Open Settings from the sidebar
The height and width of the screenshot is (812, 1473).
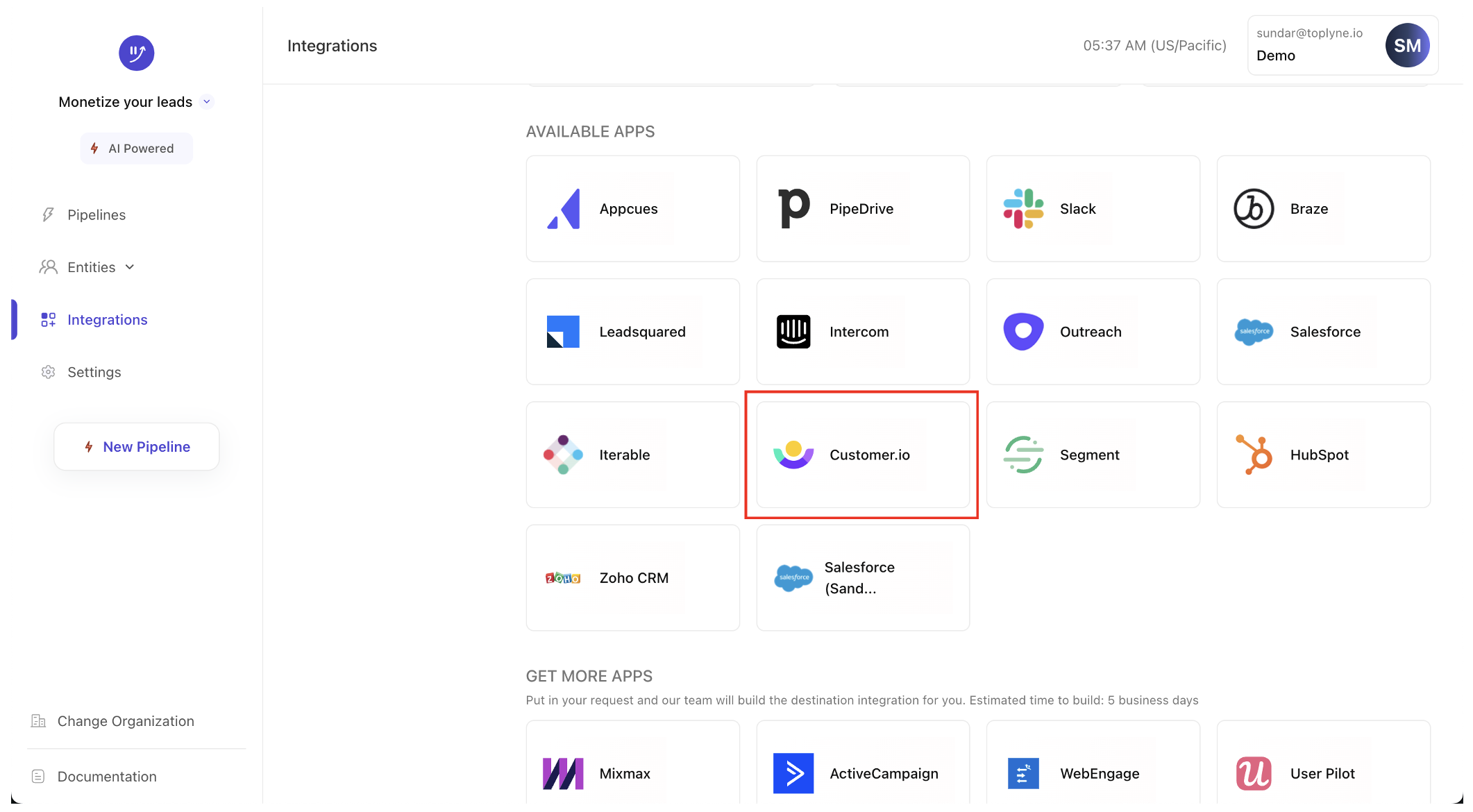(94, 373)
